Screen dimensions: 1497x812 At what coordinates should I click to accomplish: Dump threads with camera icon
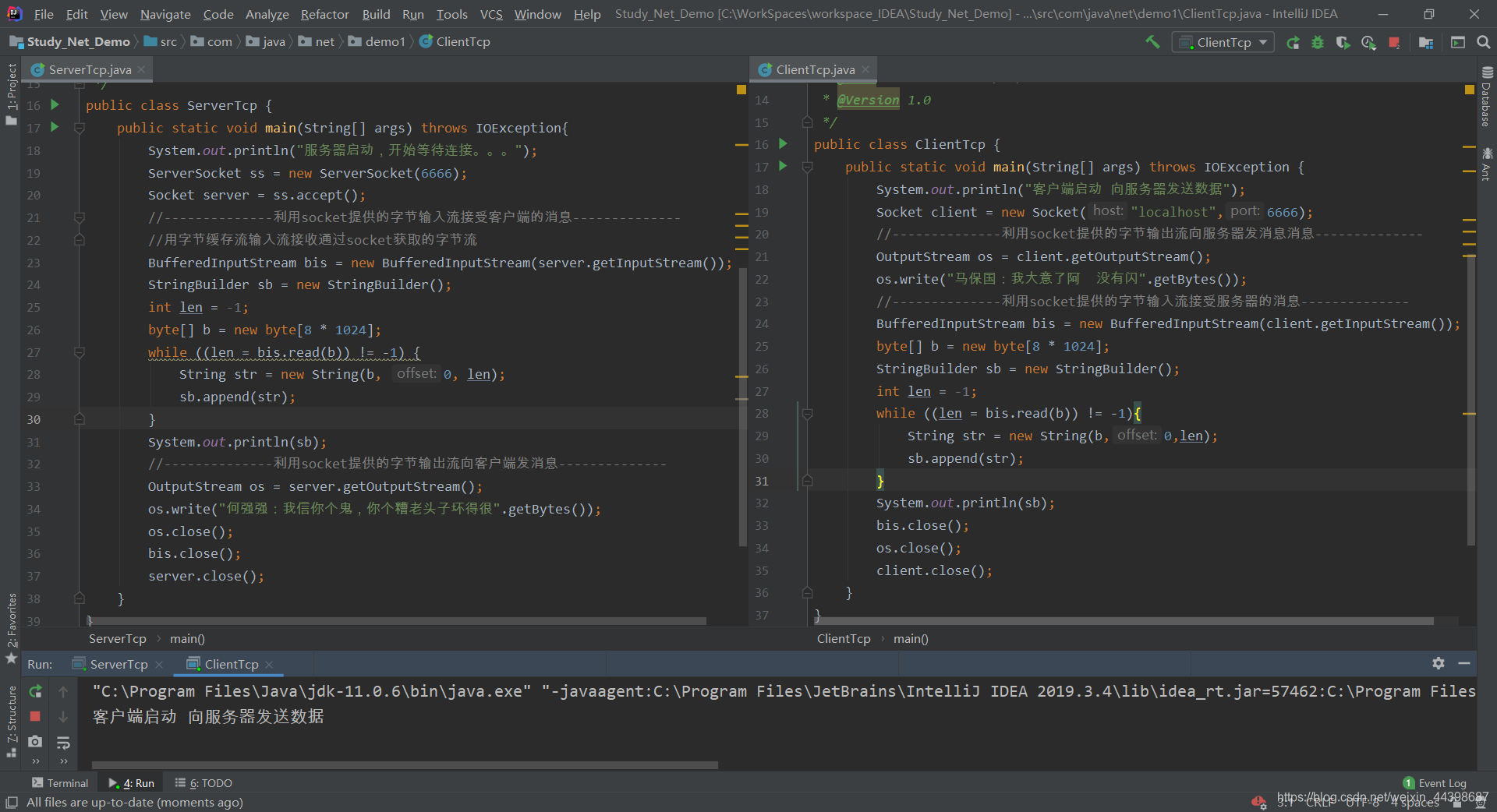click(35, 741)
